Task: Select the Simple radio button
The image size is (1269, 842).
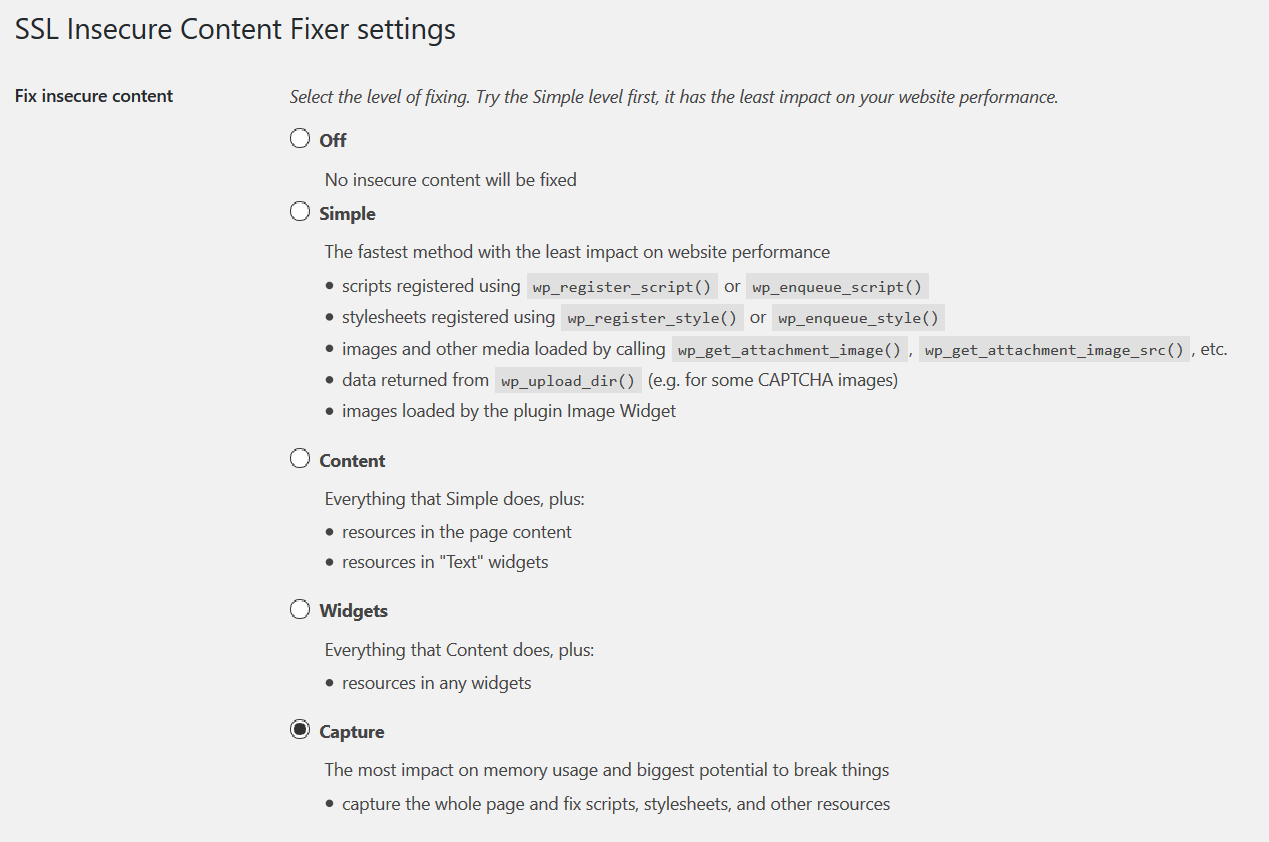Action: [300, 212]
